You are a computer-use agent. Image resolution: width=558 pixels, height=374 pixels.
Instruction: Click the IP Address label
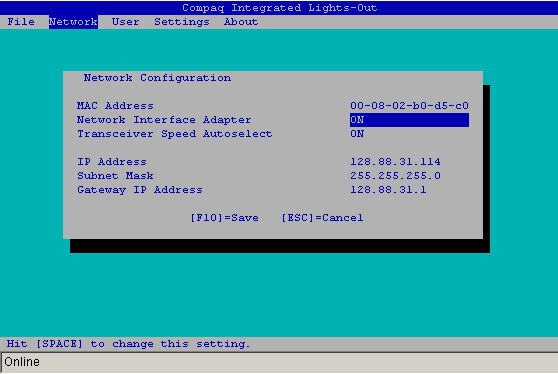(x=112, y=162)
